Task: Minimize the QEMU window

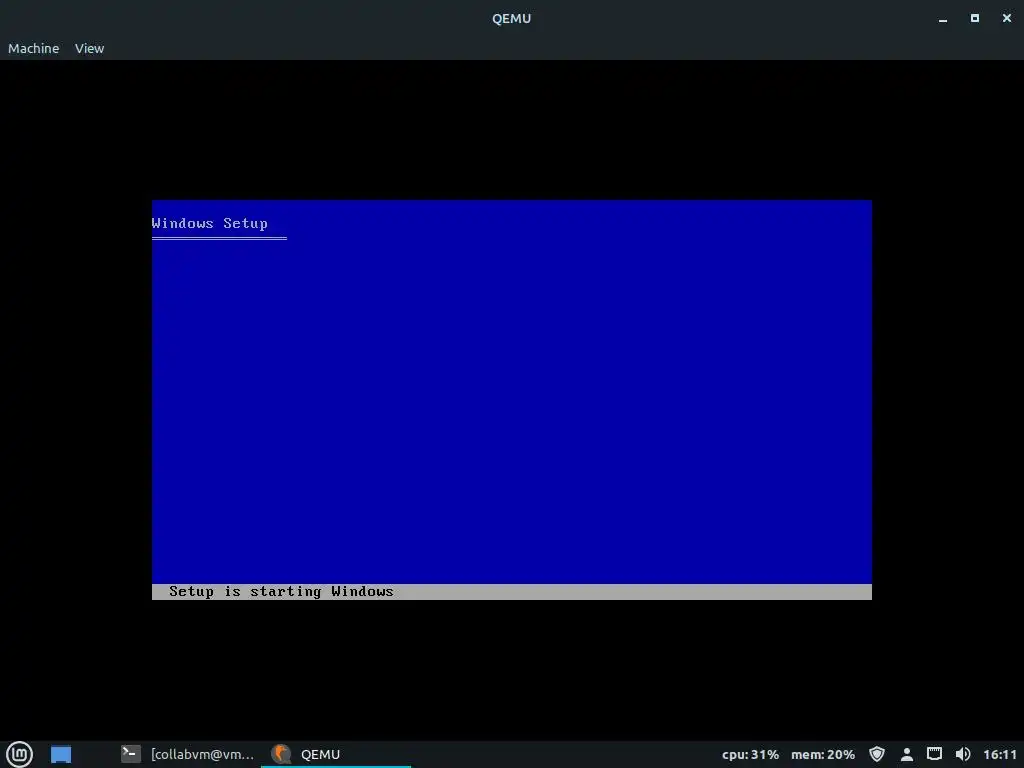Action: pyautogui.click(x=942, y=19)
